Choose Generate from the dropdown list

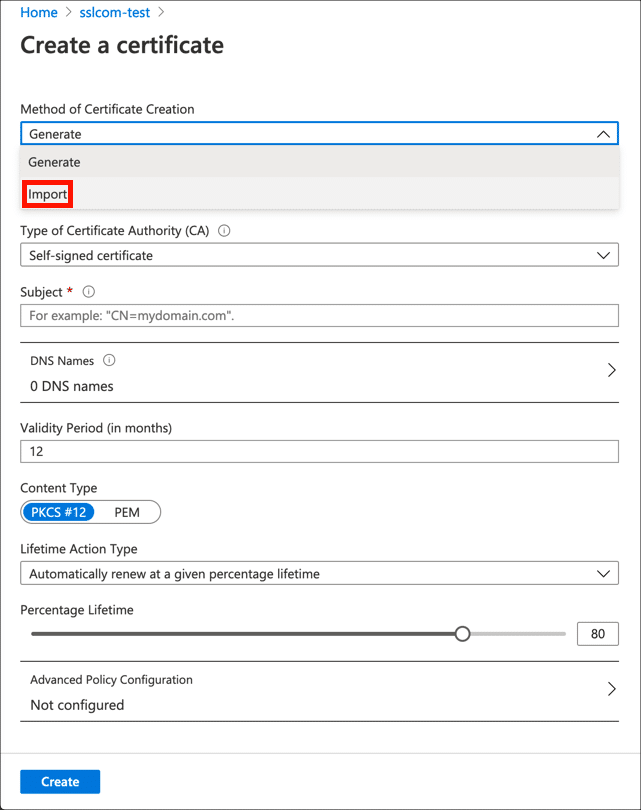[x=54, y=162]
